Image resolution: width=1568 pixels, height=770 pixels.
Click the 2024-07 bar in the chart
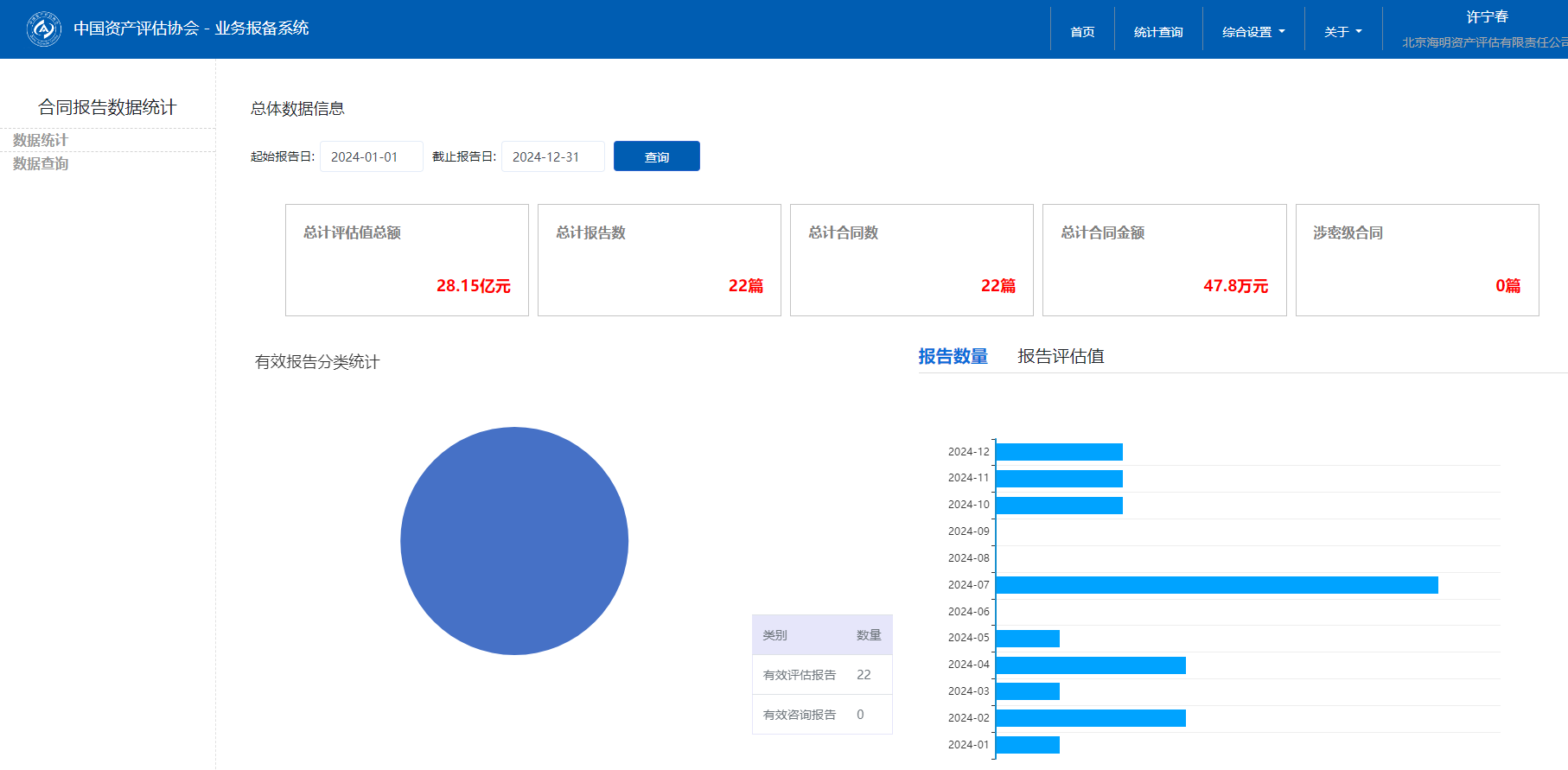(x=1216, y=585)
